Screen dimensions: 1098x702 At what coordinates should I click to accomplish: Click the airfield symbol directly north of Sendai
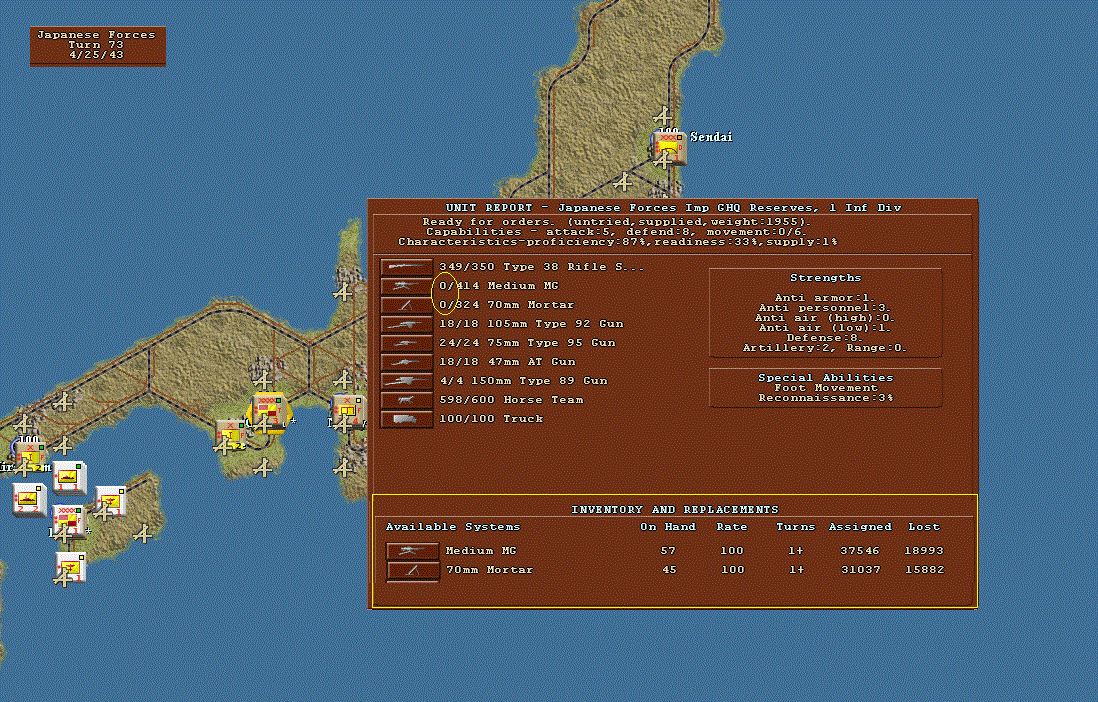662,116
